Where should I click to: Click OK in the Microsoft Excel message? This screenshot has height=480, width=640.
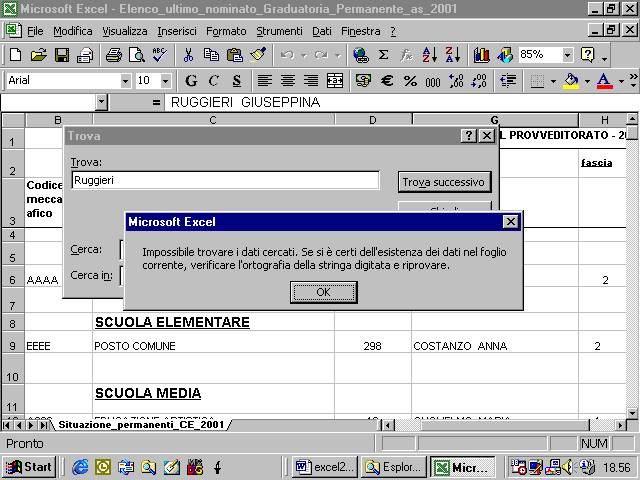coord(324,292)
